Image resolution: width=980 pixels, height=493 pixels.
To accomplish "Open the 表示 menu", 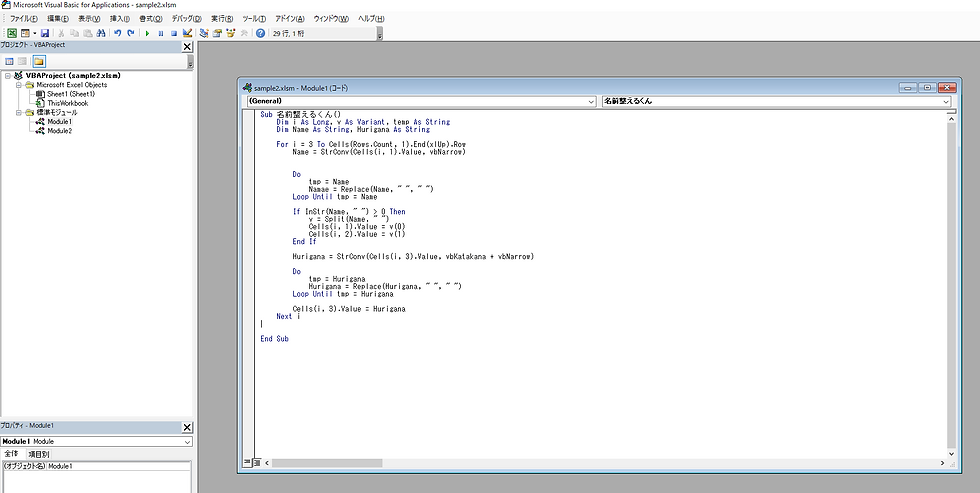I will click(x=89, y=19).
